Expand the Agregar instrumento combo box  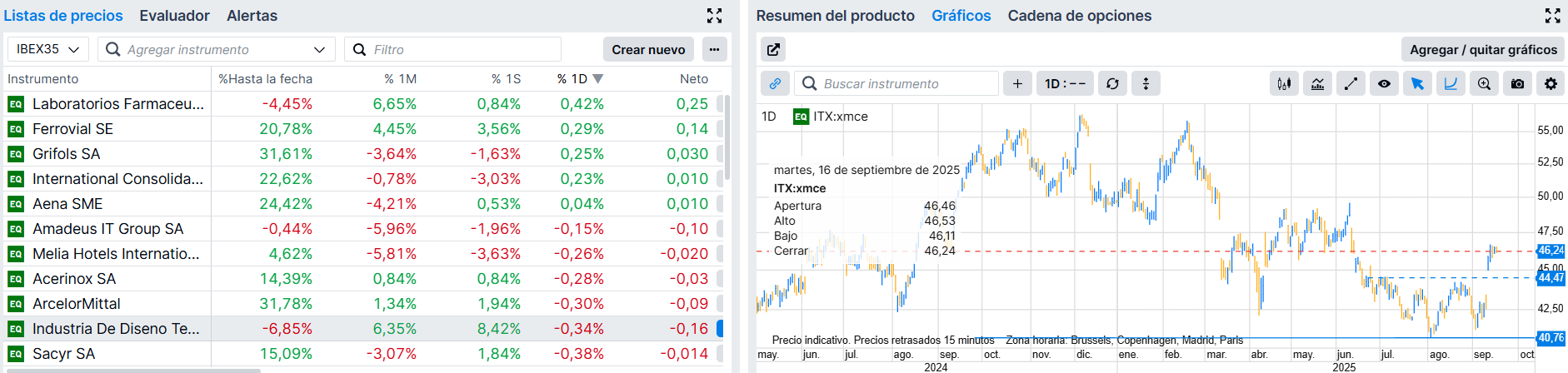pos(319,49)
